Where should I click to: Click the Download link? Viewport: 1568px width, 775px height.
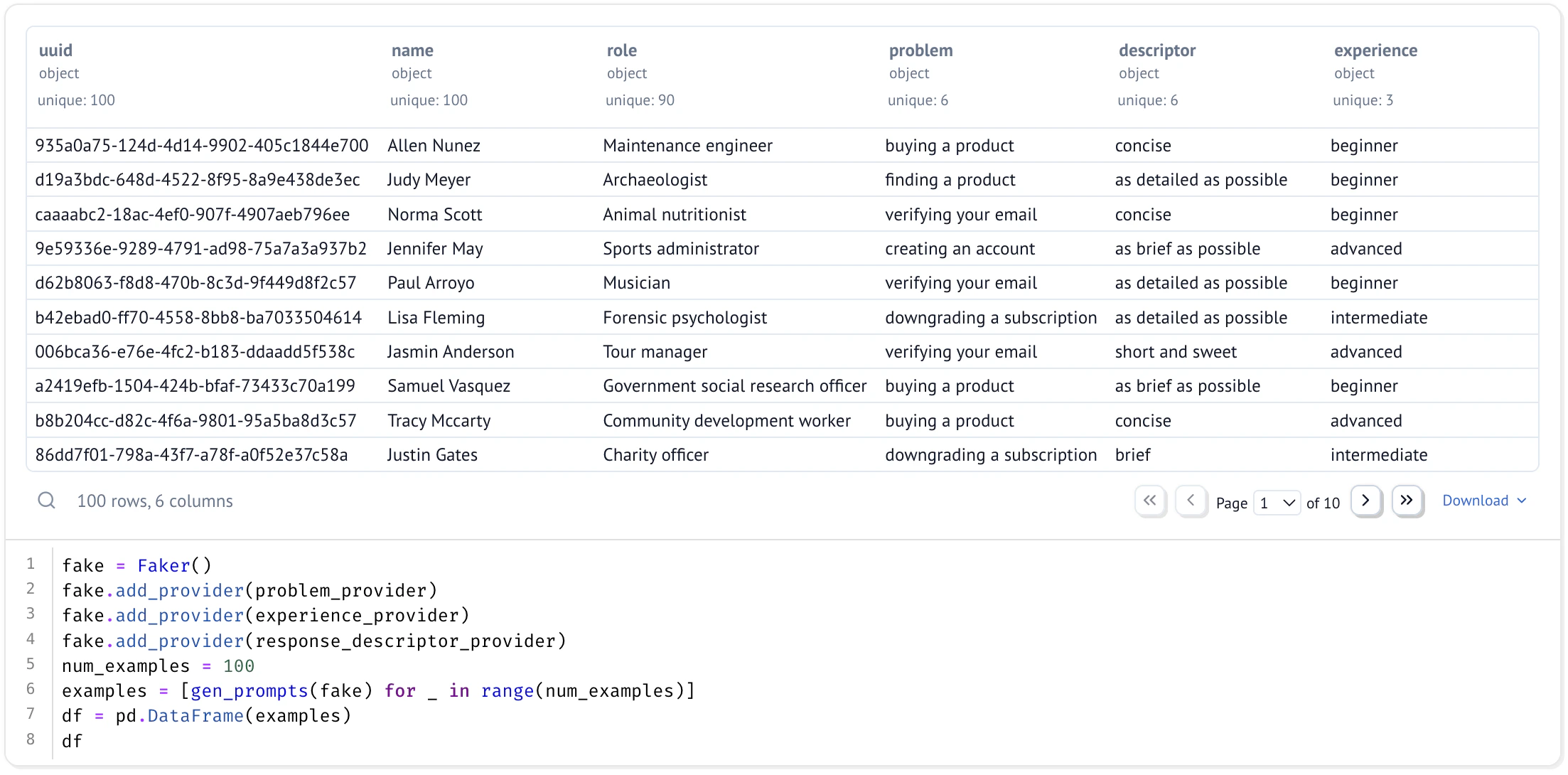1475,501
